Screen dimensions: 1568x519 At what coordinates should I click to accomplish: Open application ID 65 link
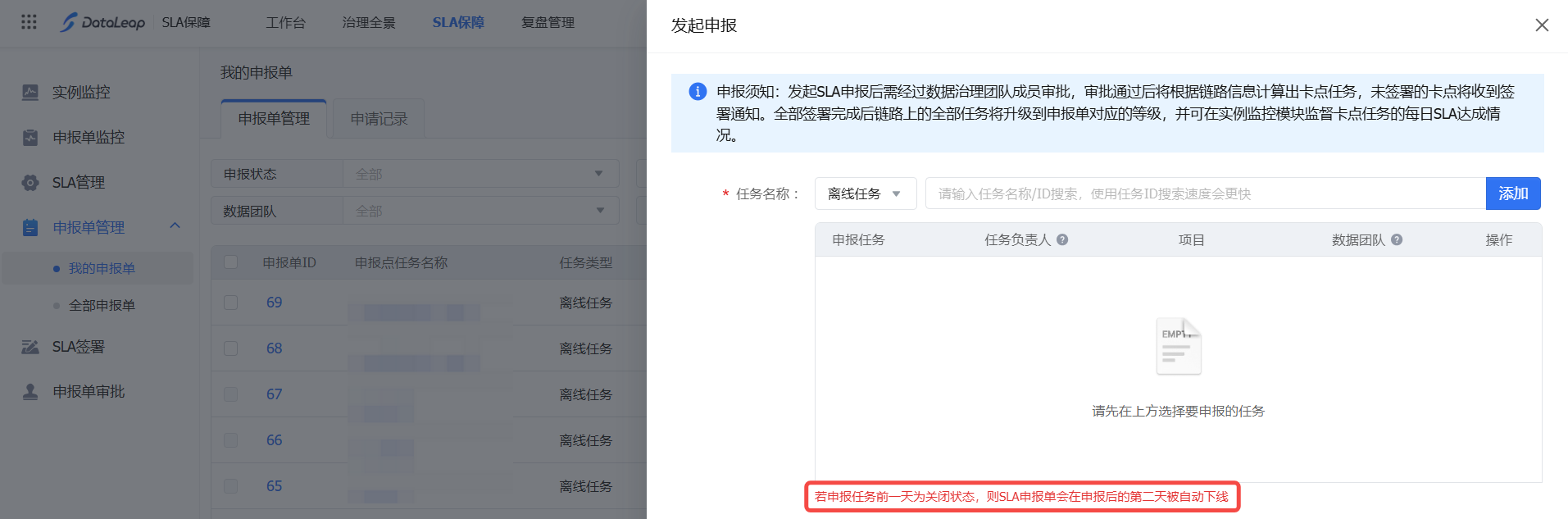pos(274,486)
